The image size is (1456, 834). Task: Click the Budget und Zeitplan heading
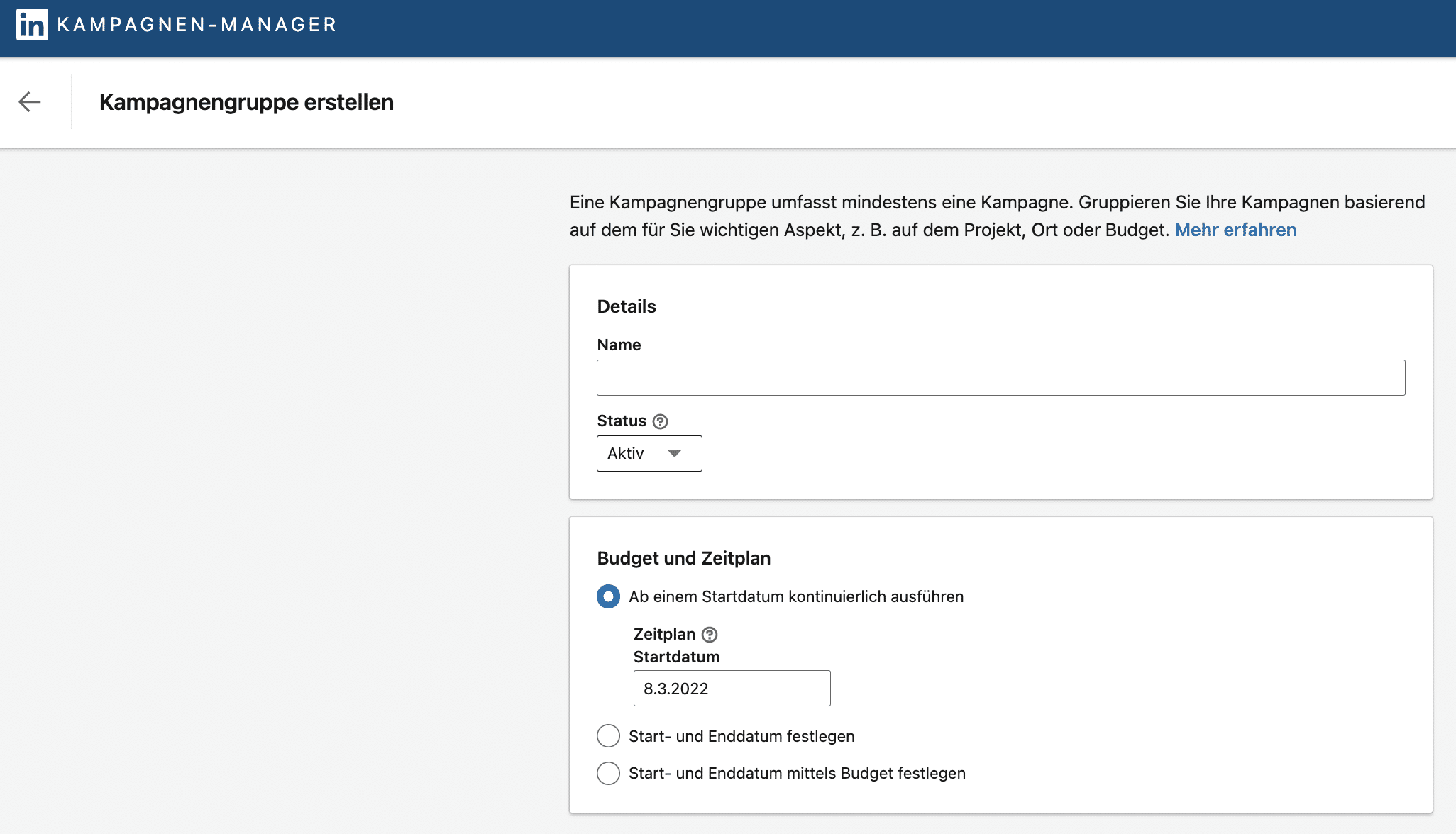pyautogui.click(x=683, y=558)
